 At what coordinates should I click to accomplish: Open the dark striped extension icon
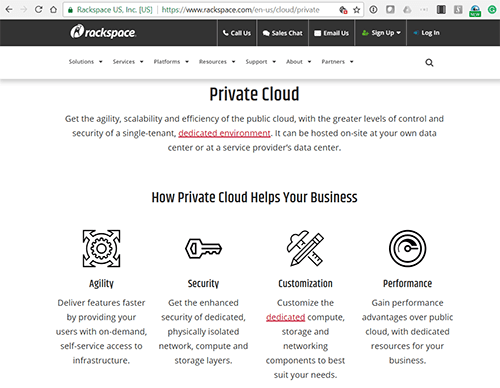441,10
